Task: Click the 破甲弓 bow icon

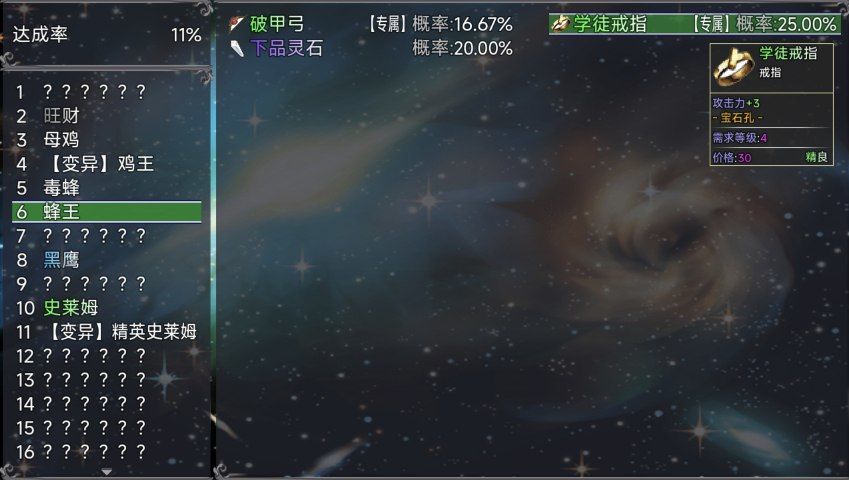Action: click(237, 24)
